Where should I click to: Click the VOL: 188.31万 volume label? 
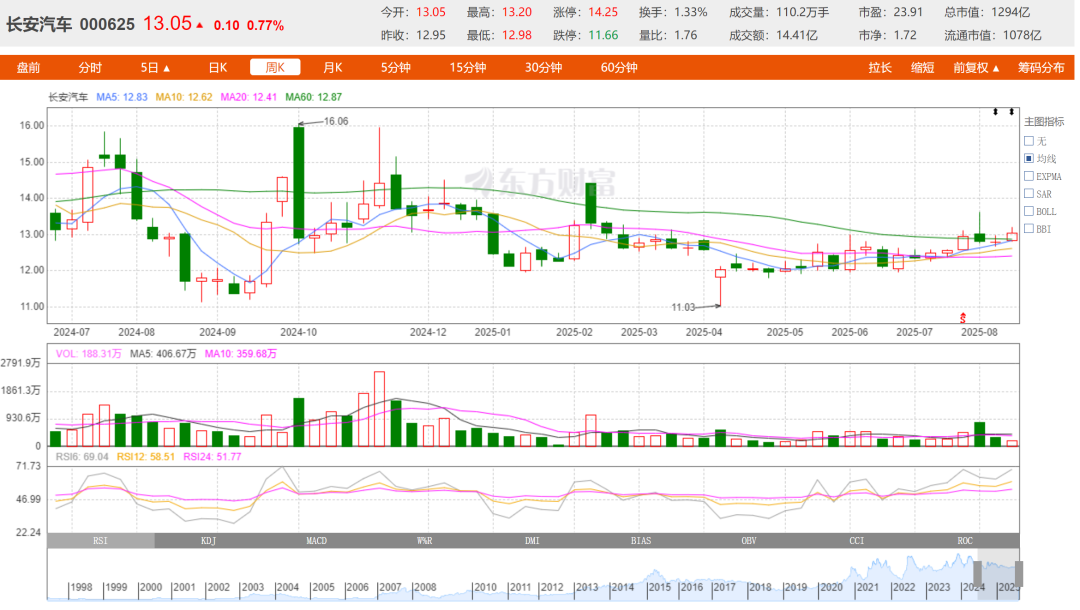[x=89, y=353]
